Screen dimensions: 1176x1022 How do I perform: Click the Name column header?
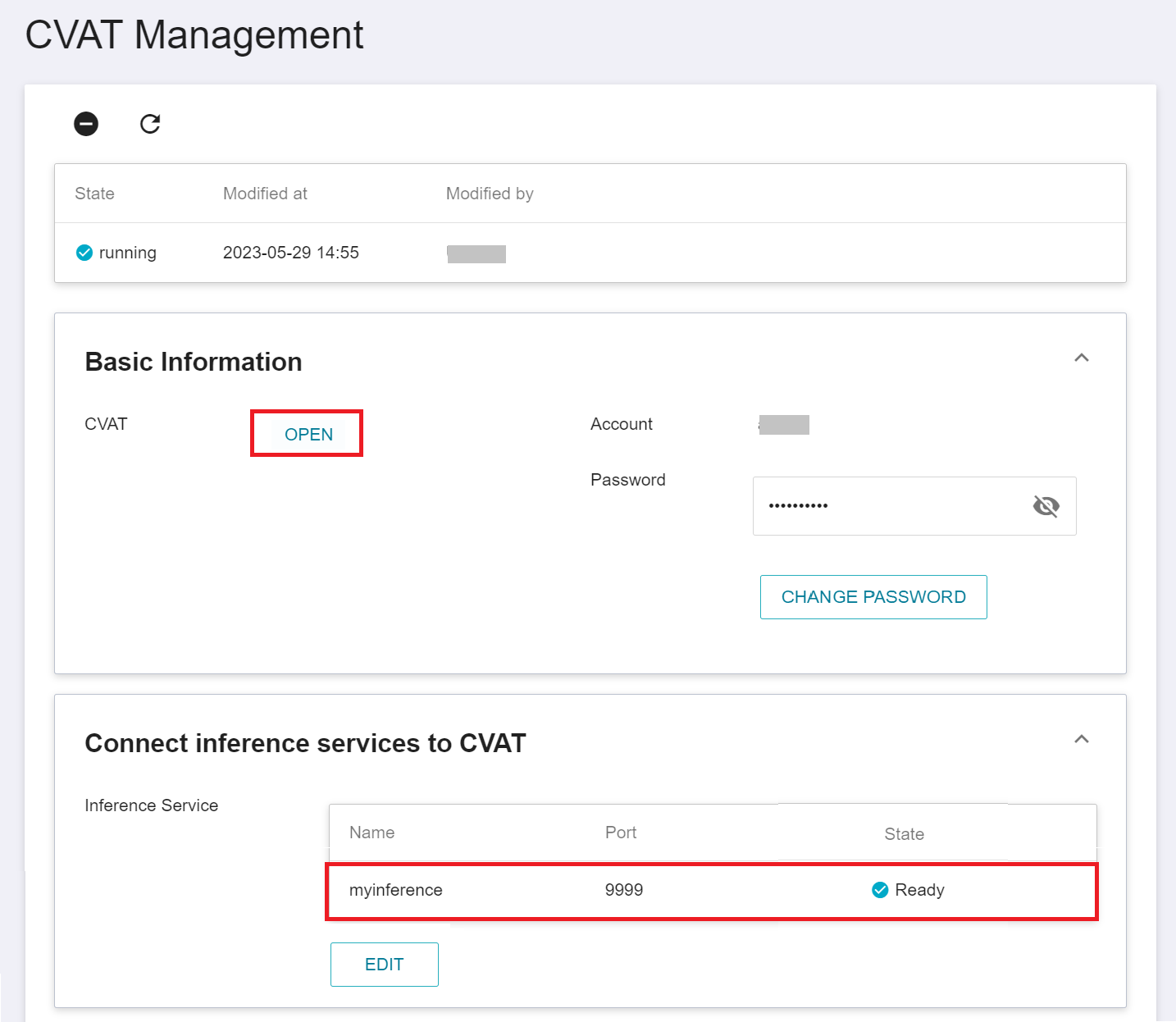pos(371,833)
